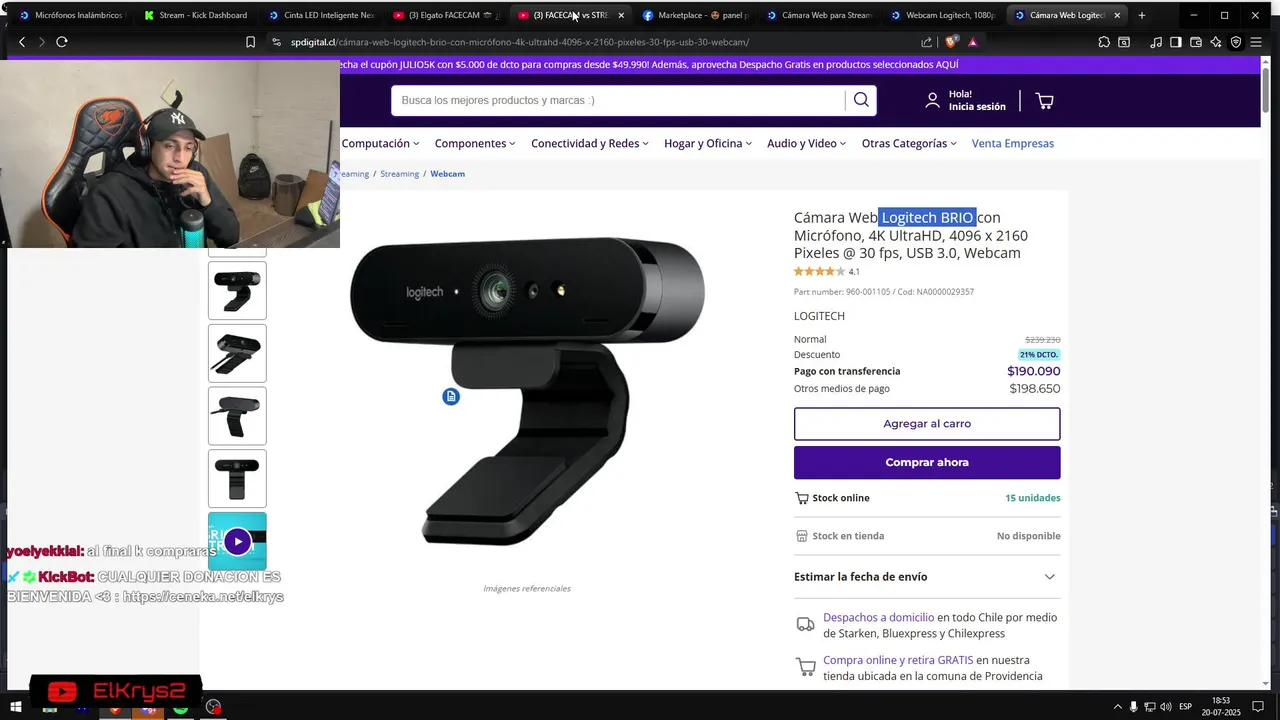Switch to Elgato FACECAM tab
1280x720 pixels.
[x=445, y=15]
